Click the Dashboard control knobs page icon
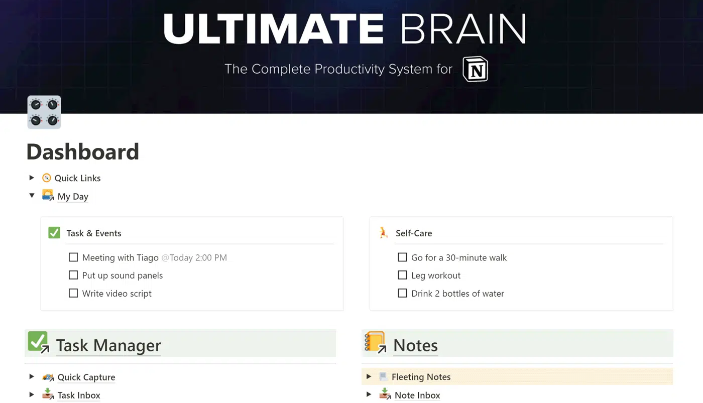The image size is (703, 403). coord(44,112)
